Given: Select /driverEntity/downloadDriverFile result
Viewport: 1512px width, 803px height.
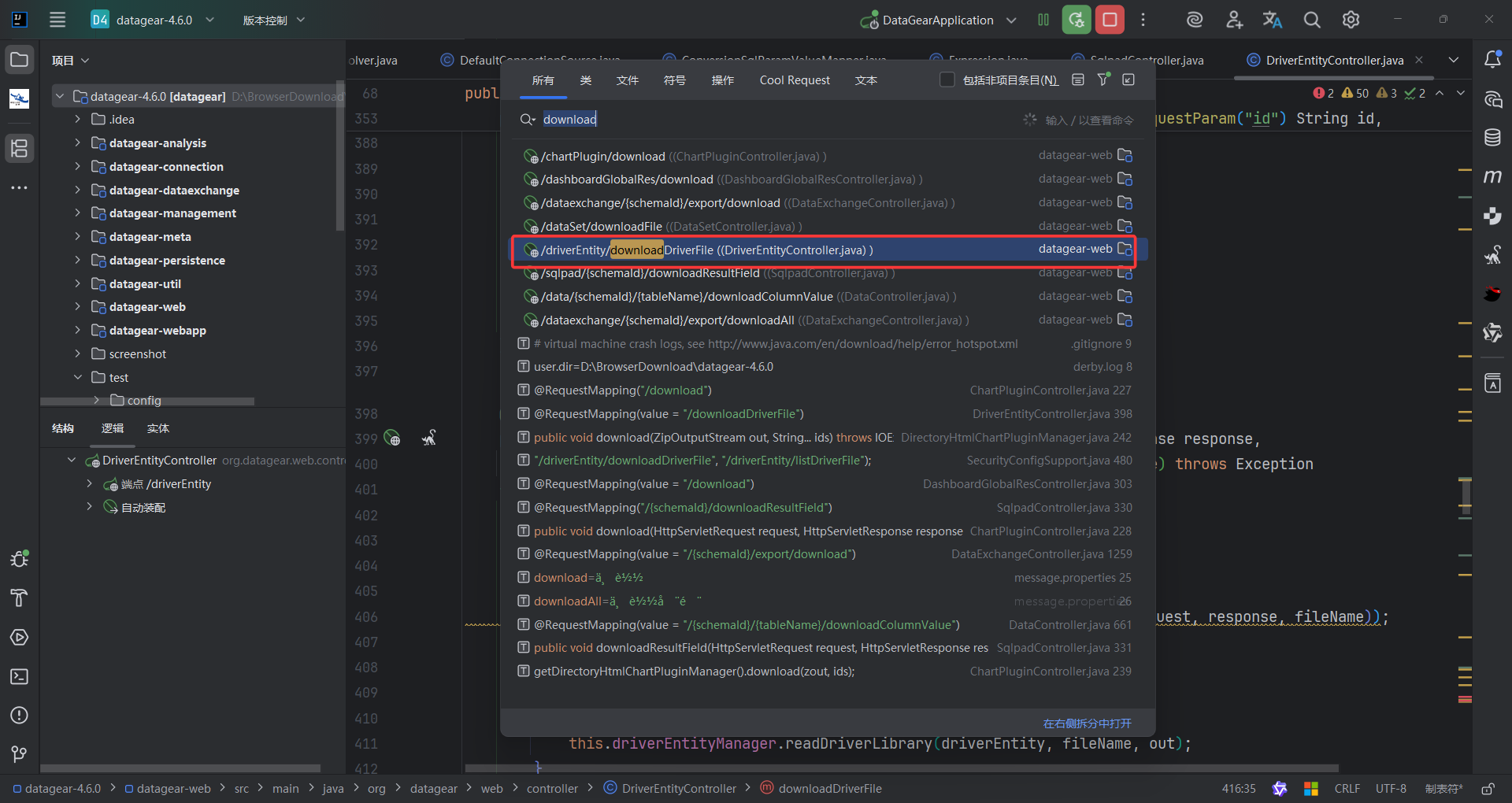Looking at the screenshot, I should pos(828,250).
